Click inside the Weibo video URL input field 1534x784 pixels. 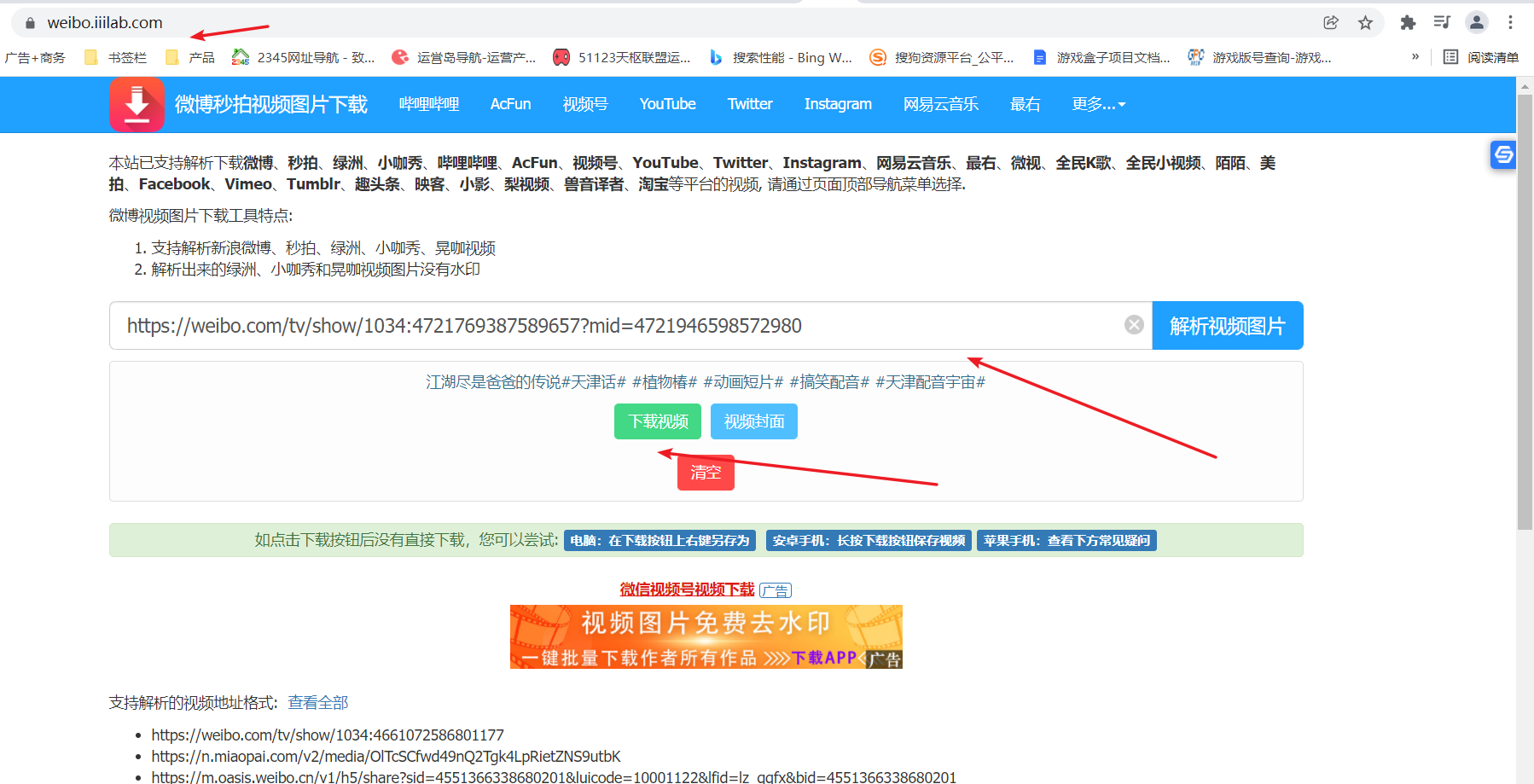point(614,326)
